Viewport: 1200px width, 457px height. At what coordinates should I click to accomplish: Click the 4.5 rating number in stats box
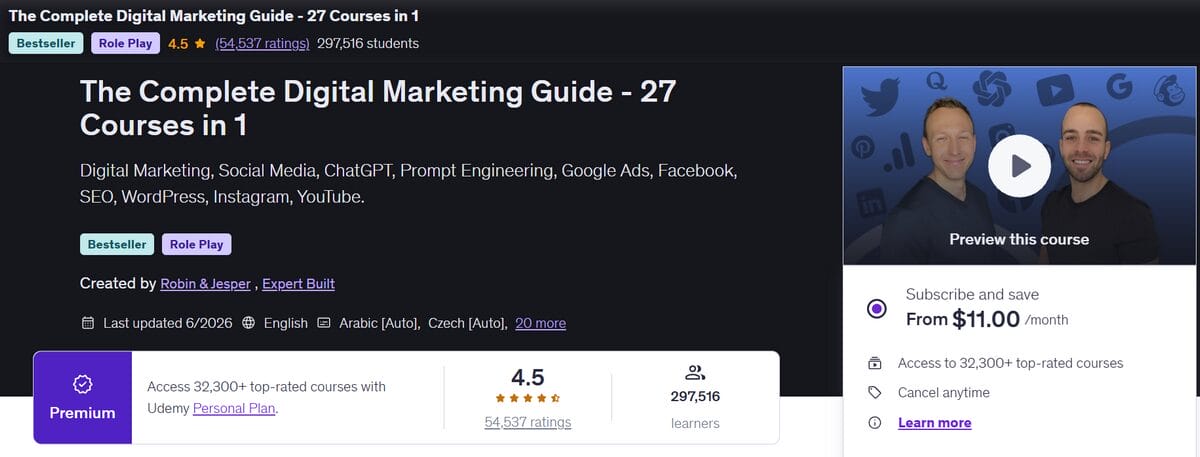(527, 377)
